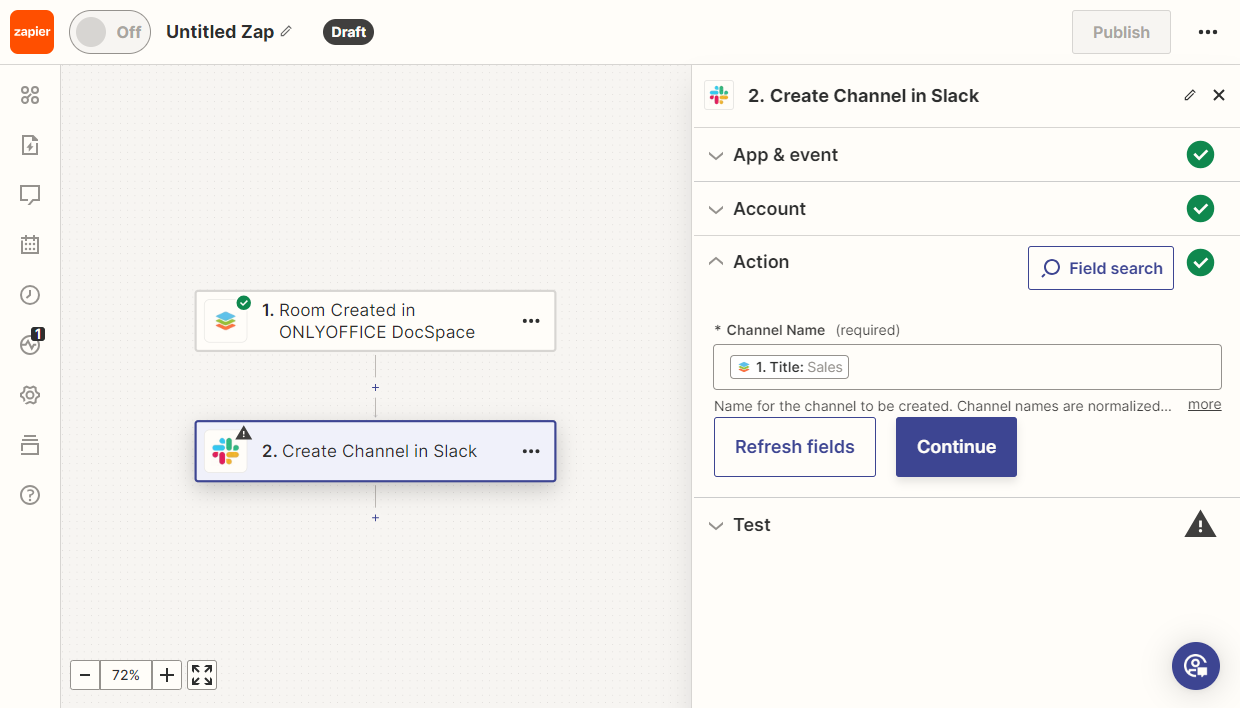This screenshot has width=1240, height=708.
Task: Click the Channel Name input field
Action: [1030, 367]
